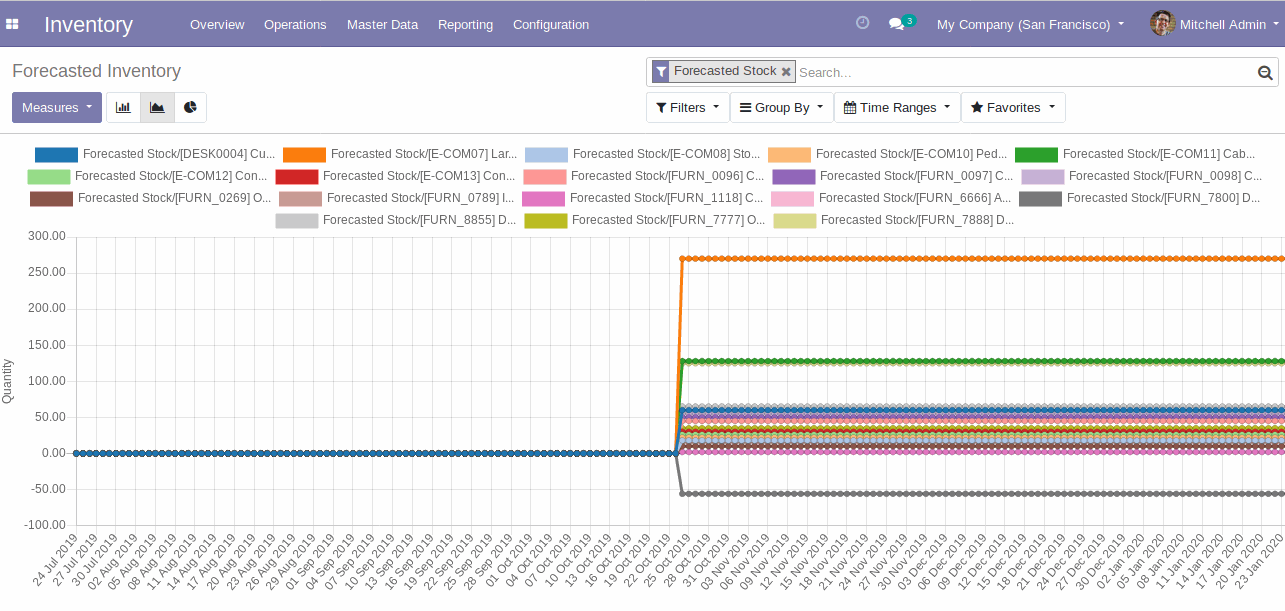Switch to pie chart view
1285x611 pixels.
pos(190,108)
